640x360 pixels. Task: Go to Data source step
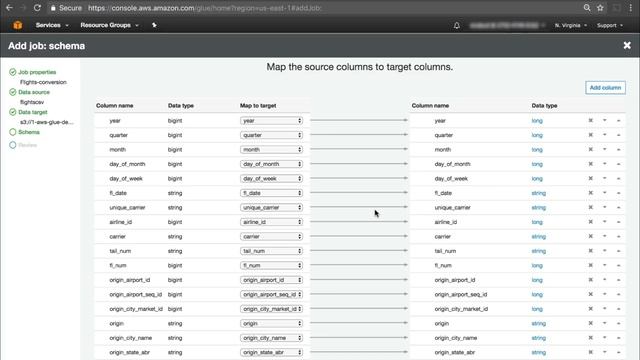(34, 92)
